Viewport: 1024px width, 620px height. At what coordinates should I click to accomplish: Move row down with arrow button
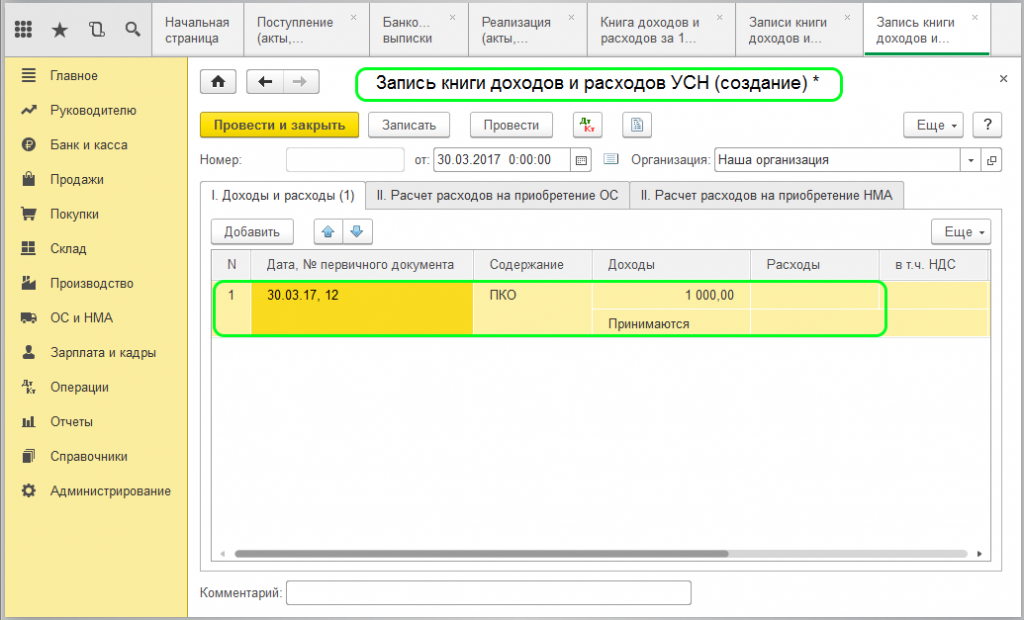click(357, 232)
